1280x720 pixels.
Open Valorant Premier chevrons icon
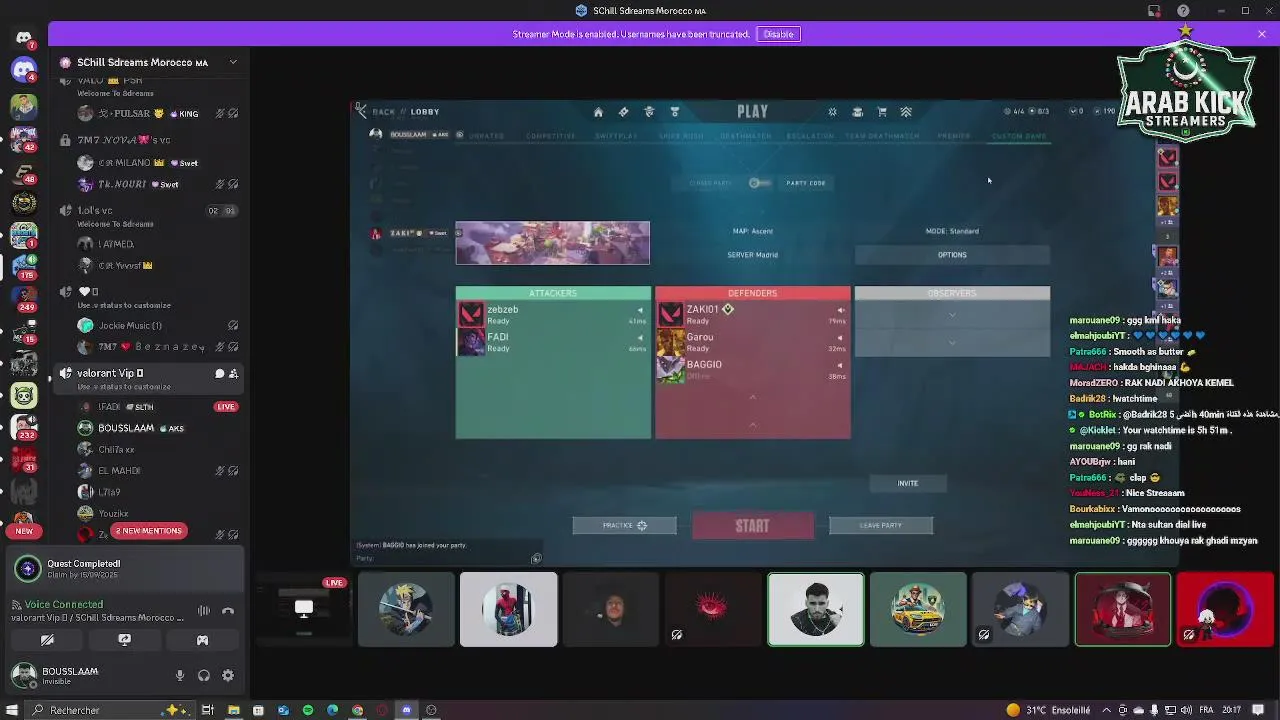point(906,112)
